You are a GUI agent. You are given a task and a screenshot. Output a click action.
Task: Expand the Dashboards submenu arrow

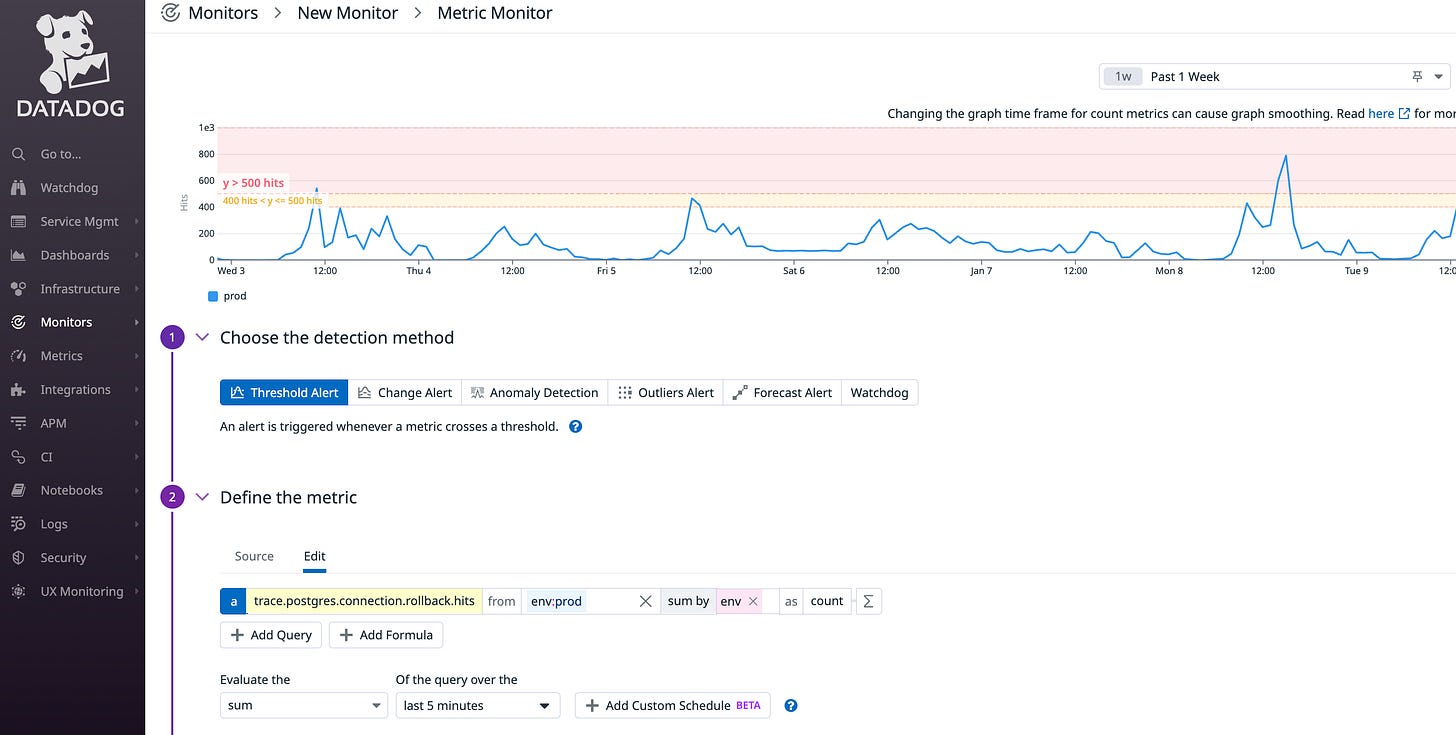(136, 255)
